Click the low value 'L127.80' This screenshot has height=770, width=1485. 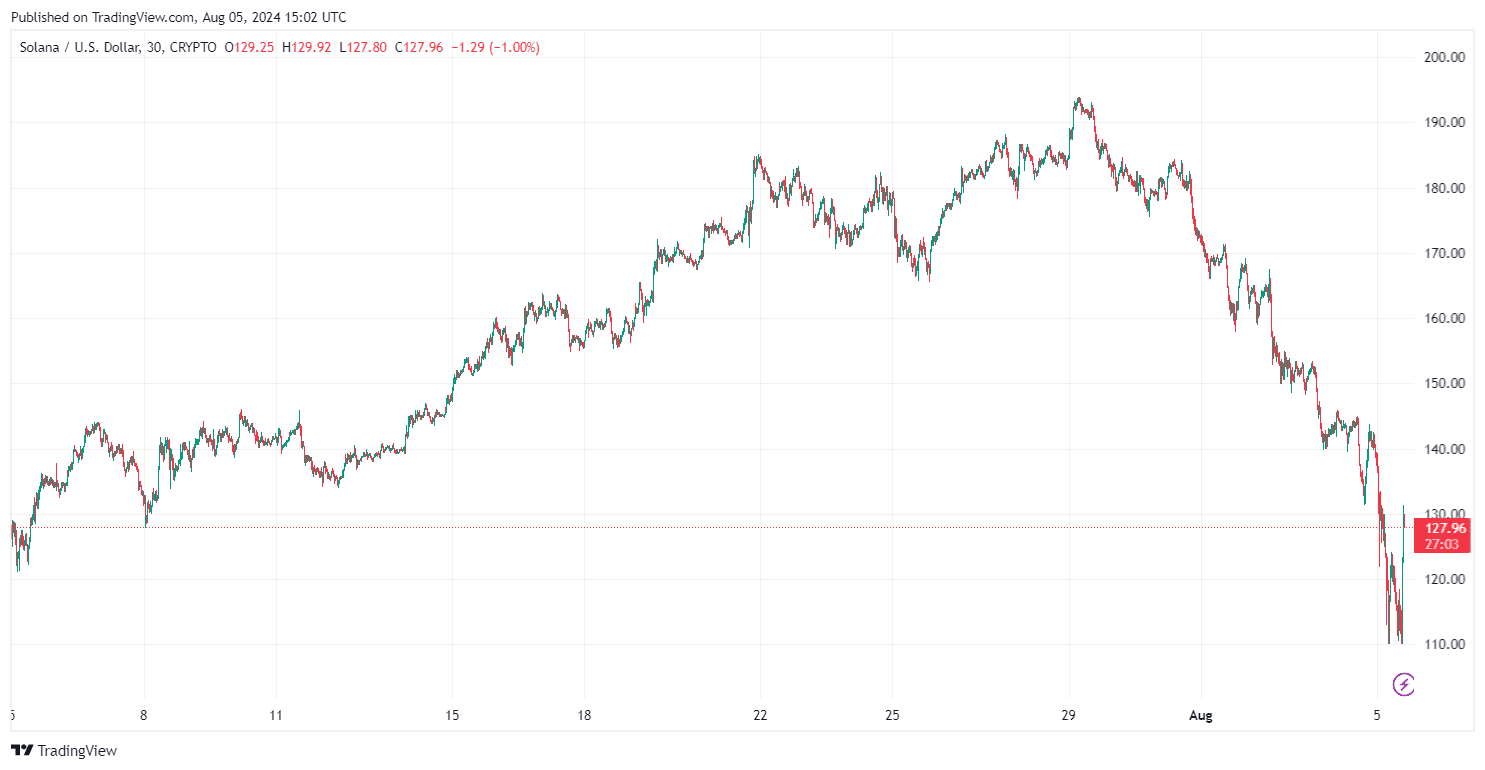point(363,47)
